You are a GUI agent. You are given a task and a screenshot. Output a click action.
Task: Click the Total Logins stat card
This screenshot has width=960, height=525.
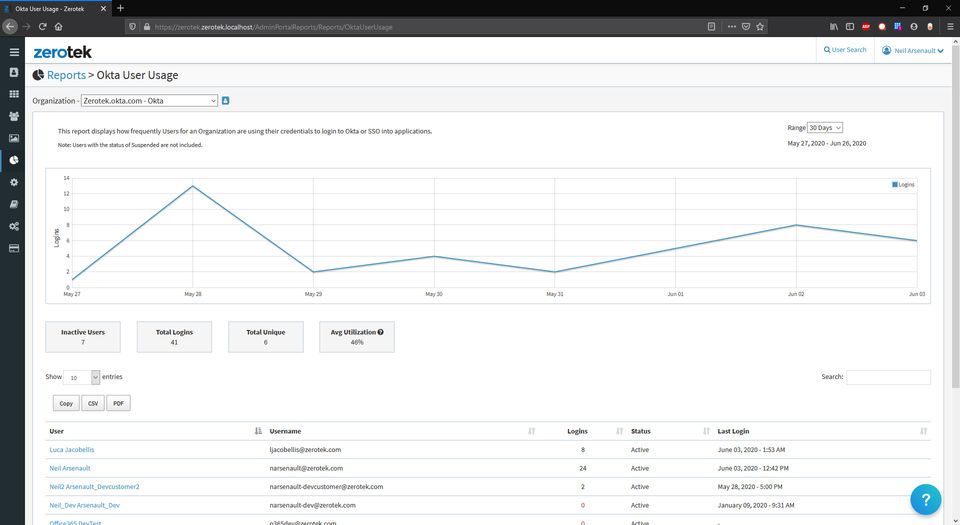click(x=174, y=337)
